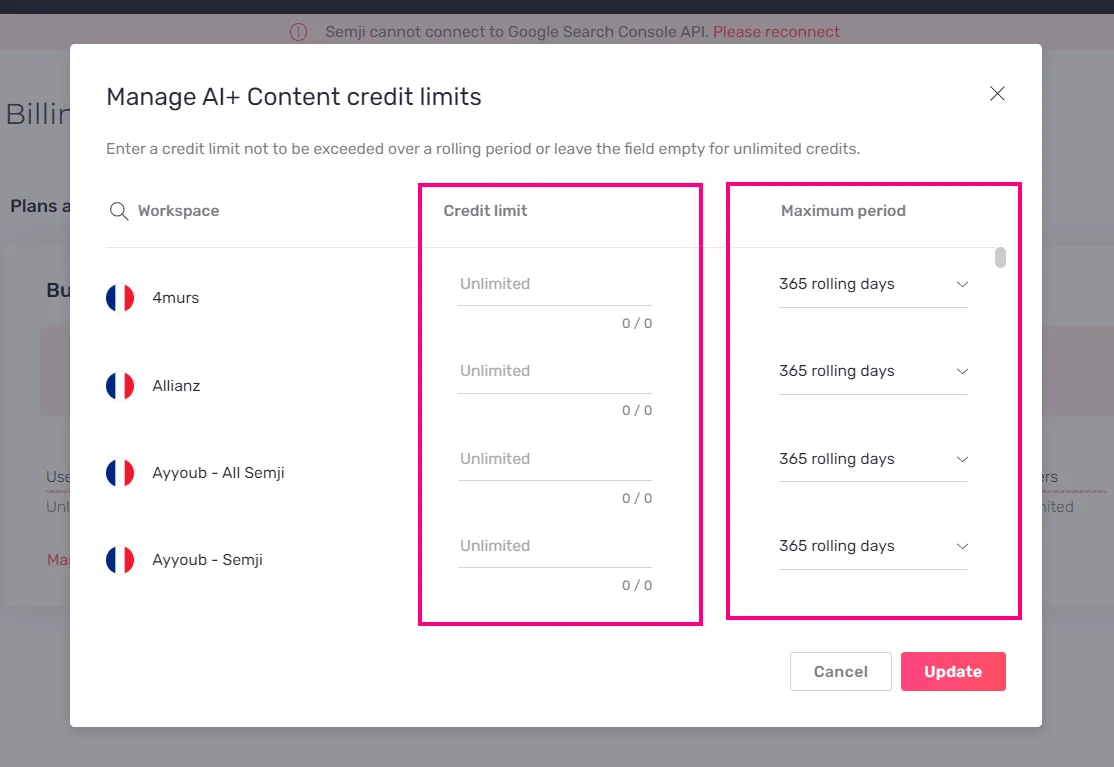Click the Ayyoub - Semji flag icon

(120, 560)
